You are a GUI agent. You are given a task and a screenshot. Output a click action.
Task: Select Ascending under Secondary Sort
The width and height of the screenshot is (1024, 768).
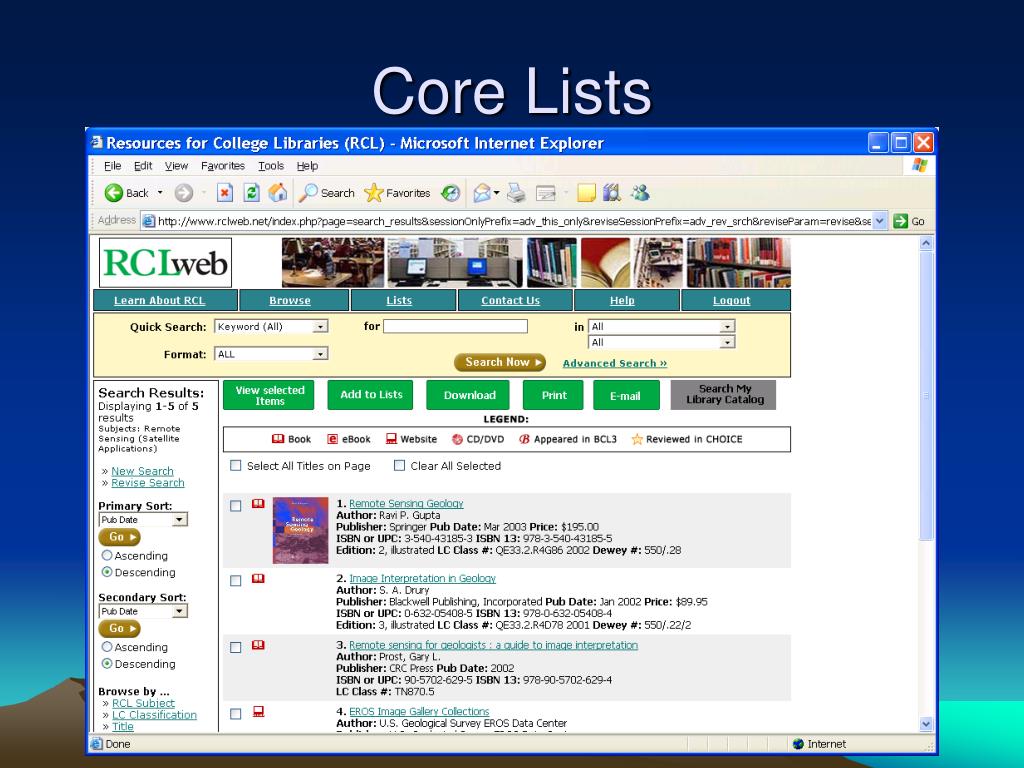(107, 647)
